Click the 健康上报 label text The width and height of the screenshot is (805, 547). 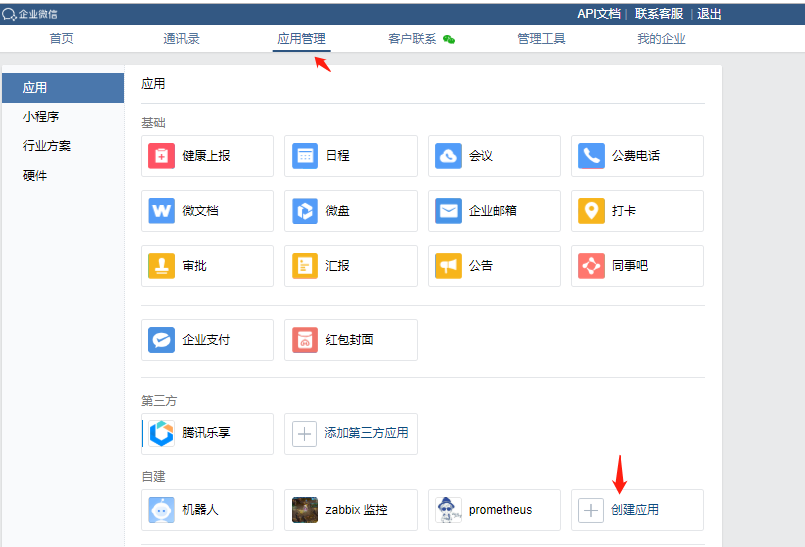pos(206,156)
